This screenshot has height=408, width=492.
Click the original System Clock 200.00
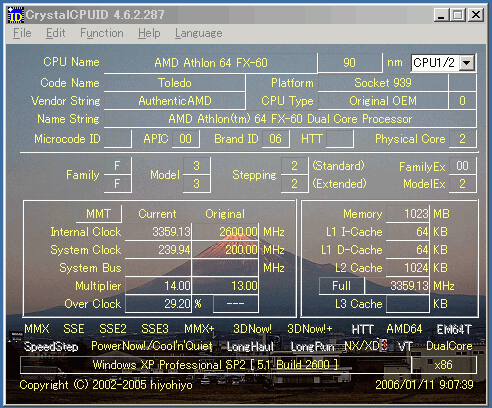click(225, 250)
